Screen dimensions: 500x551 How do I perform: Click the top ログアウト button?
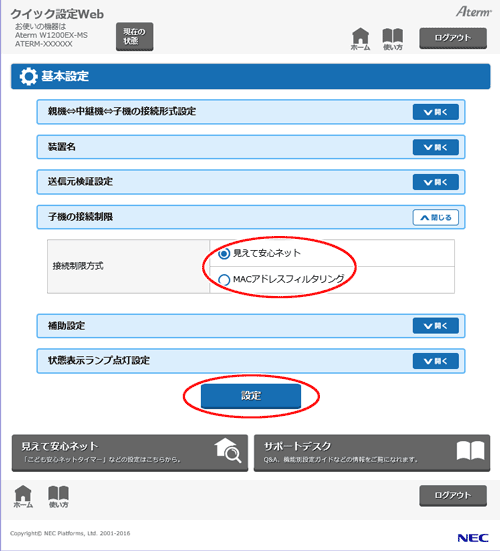[x=453, y=38]
